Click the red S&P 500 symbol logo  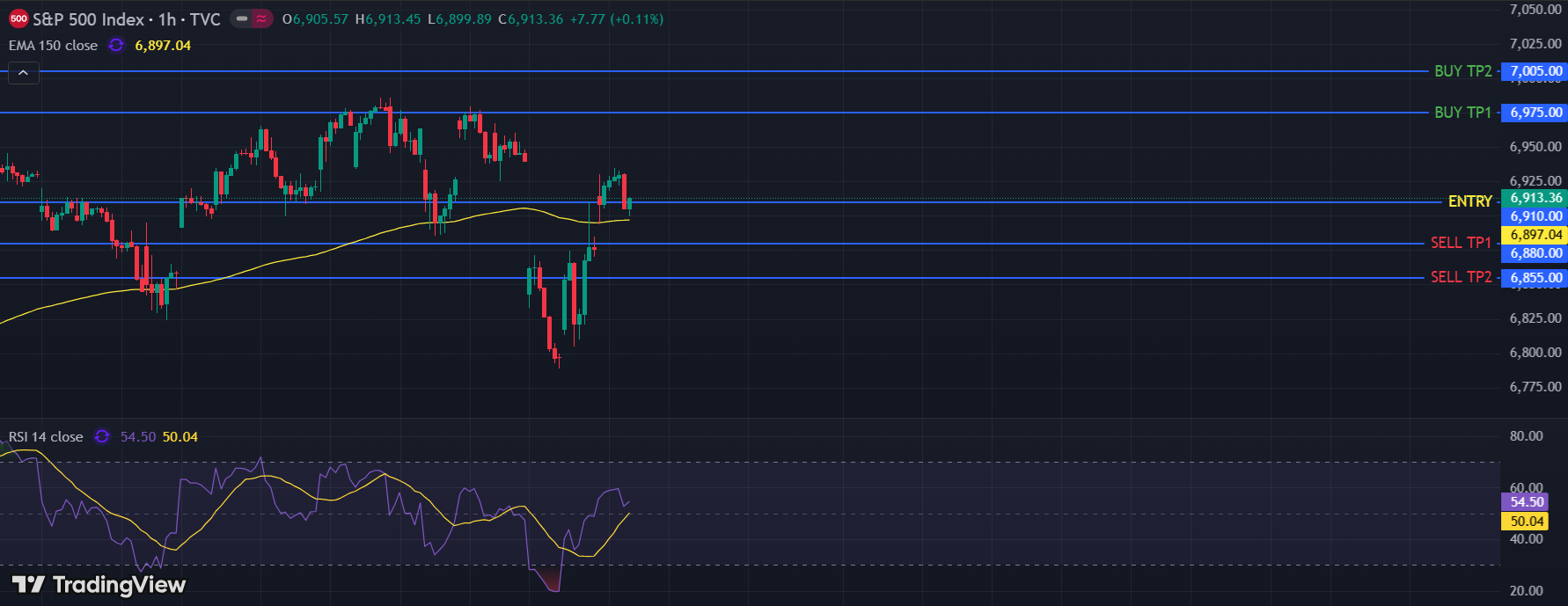[18, 18]
